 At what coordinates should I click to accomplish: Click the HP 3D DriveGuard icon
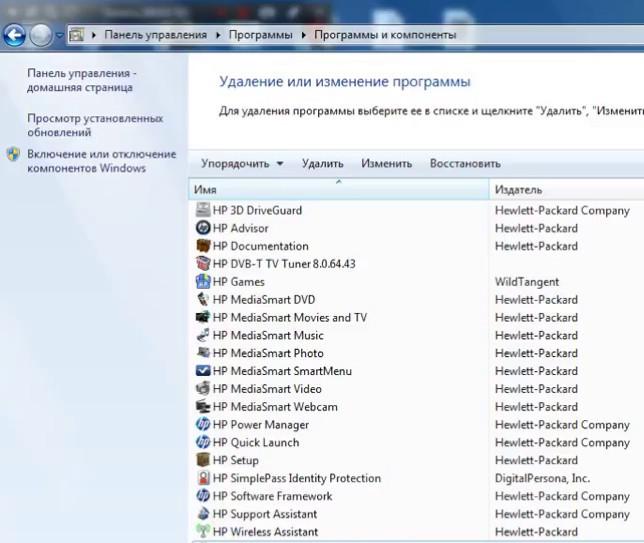click(x=203, y=210)
